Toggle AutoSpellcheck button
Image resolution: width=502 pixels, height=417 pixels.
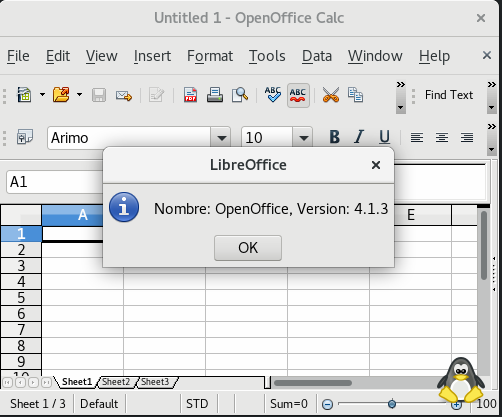point(298,95)
